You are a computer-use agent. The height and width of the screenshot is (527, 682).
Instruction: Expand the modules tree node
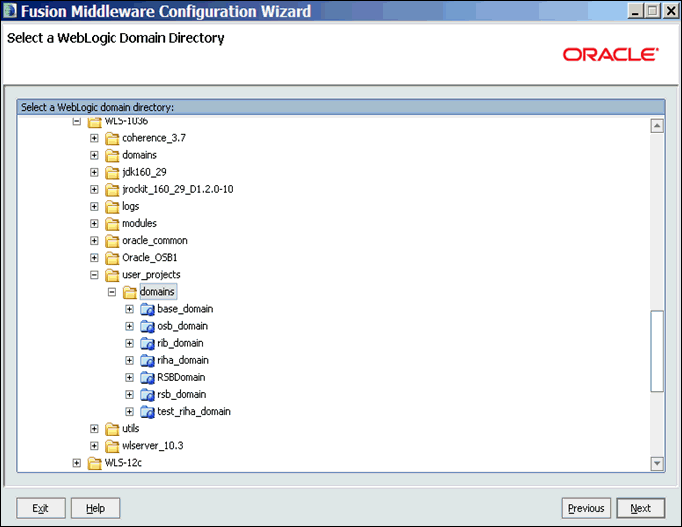click(94, 223)
